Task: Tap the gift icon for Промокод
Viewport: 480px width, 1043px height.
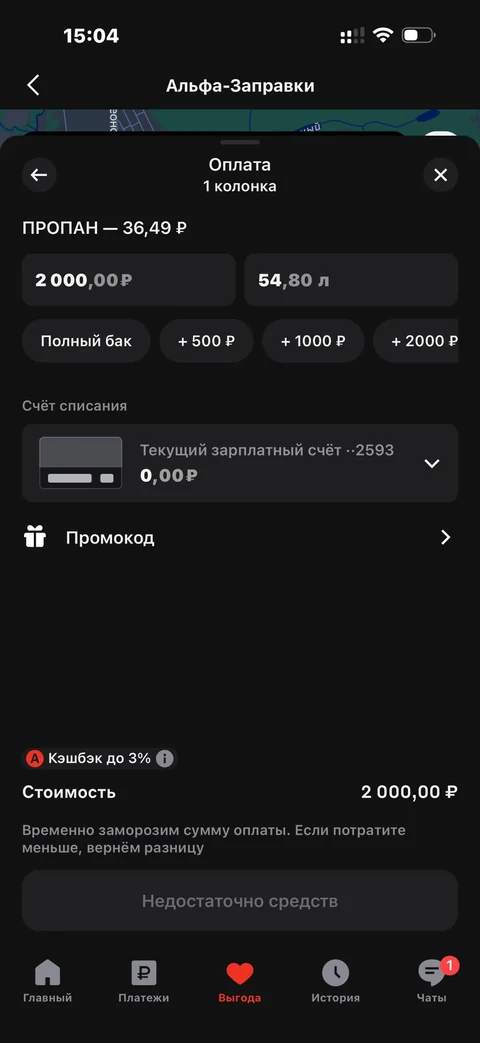Action: coord(35,537)
